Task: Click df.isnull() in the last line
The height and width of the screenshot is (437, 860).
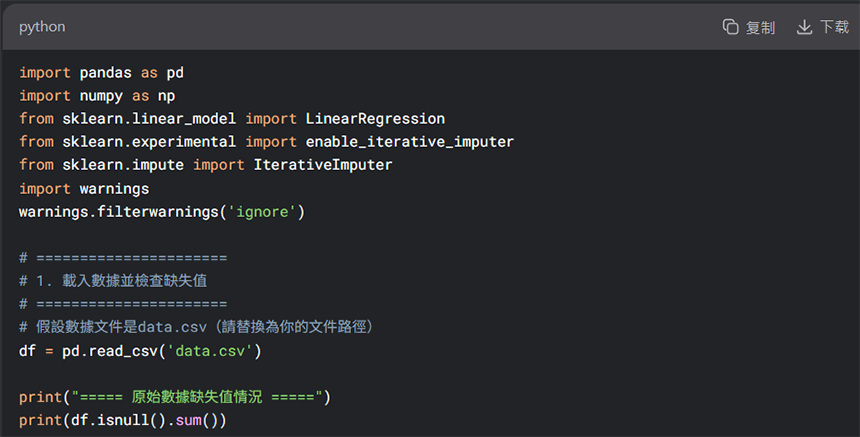Action: pos(118,420)
